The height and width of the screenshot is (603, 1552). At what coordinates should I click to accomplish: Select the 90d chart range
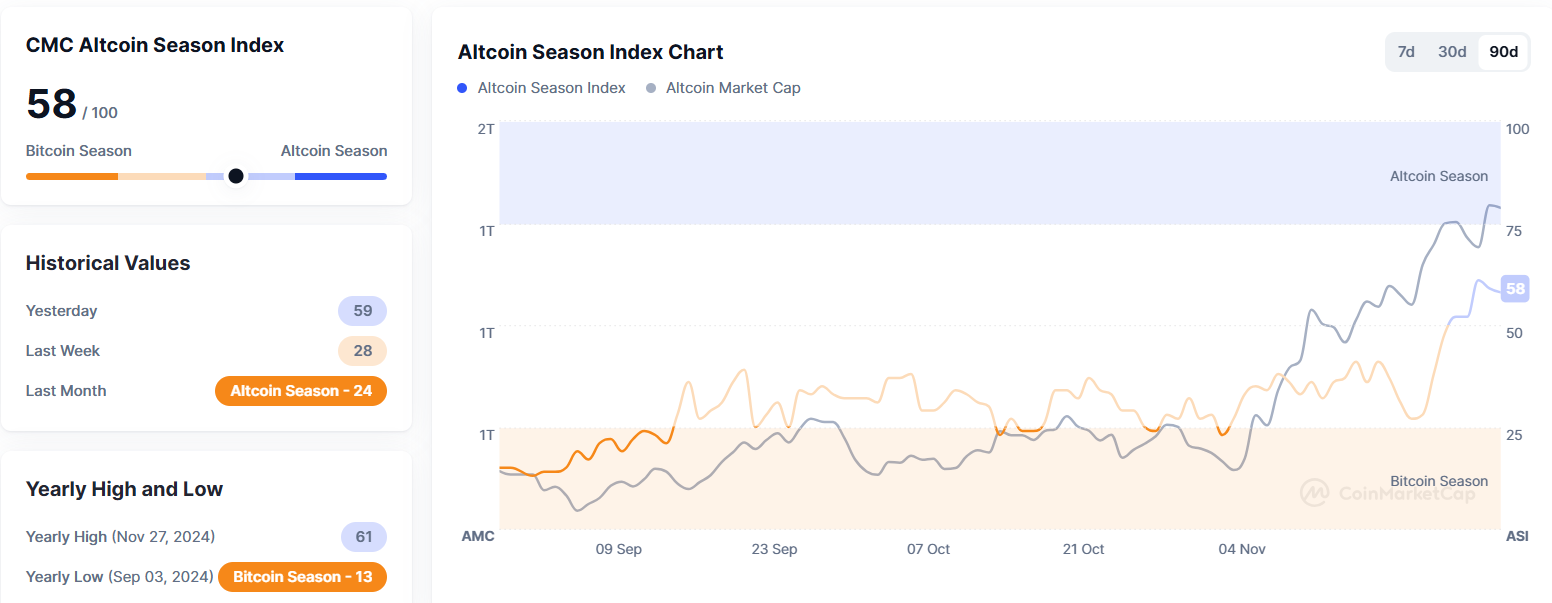pyautogui.click(x=1503, y=52)
